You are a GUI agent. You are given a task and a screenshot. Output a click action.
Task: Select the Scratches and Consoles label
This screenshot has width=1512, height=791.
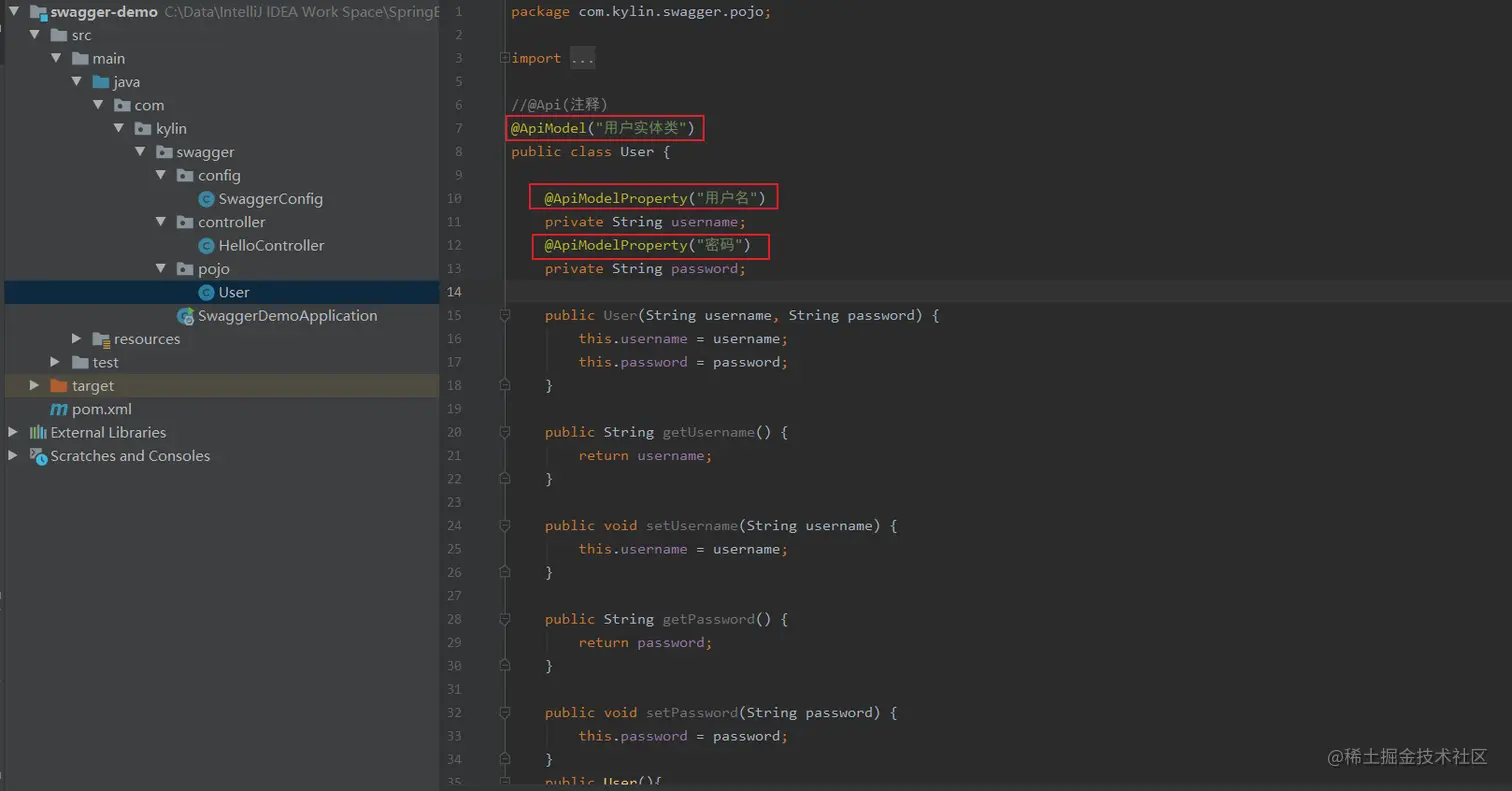[131, 455]
